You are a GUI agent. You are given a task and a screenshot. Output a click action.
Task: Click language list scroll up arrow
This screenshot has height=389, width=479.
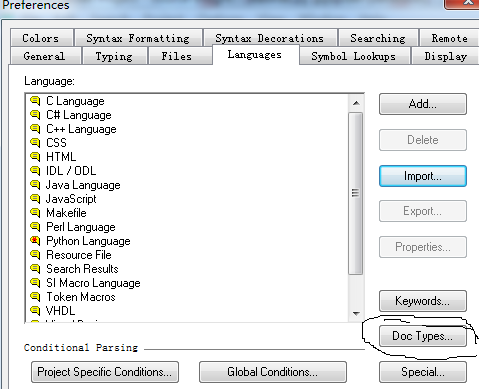tap(356, 103)
